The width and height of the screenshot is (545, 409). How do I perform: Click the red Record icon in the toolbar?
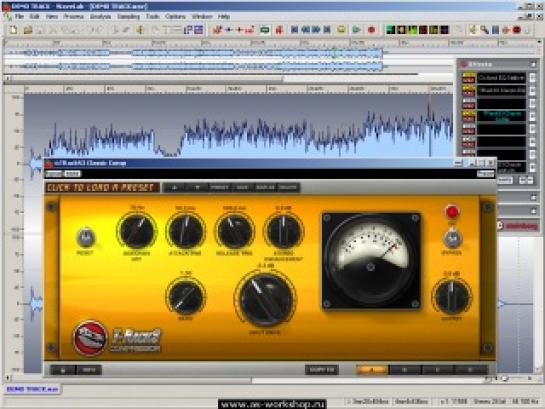click(x=371, y=30)
